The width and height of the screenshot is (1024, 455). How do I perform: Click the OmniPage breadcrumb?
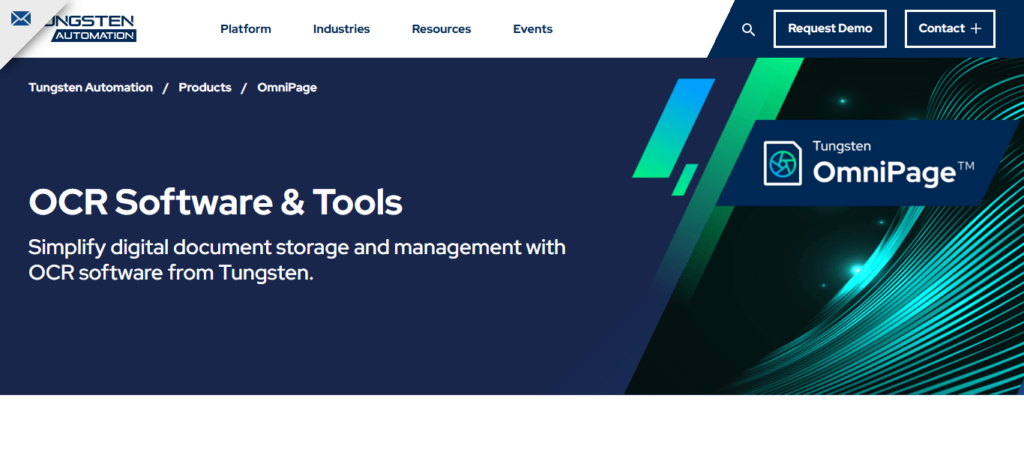[287, 87]
